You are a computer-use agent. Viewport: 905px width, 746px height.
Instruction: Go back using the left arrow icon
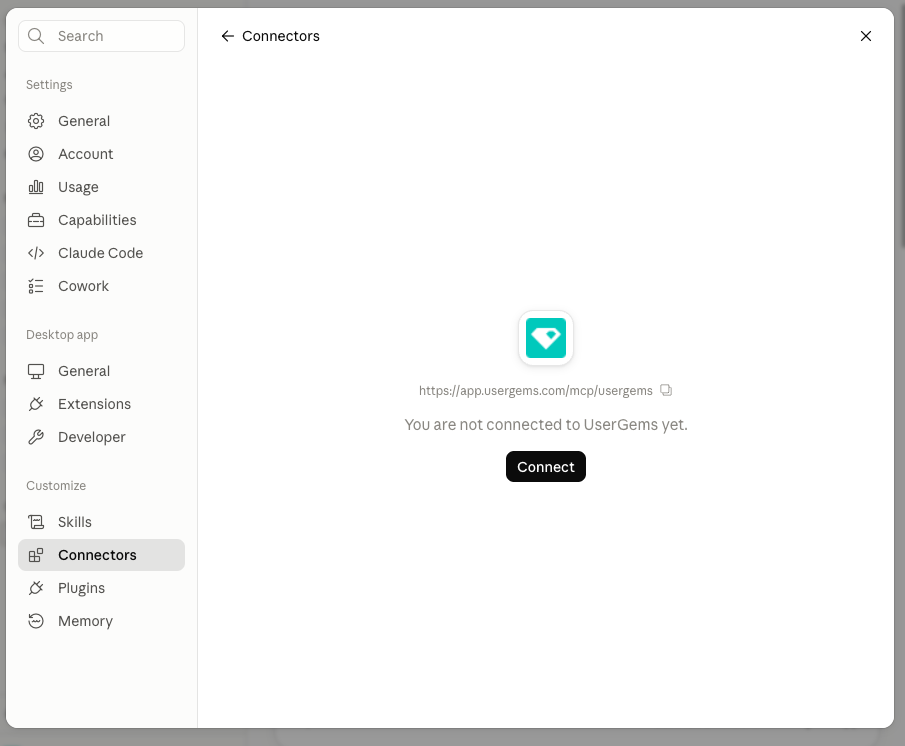pos(227,36)
